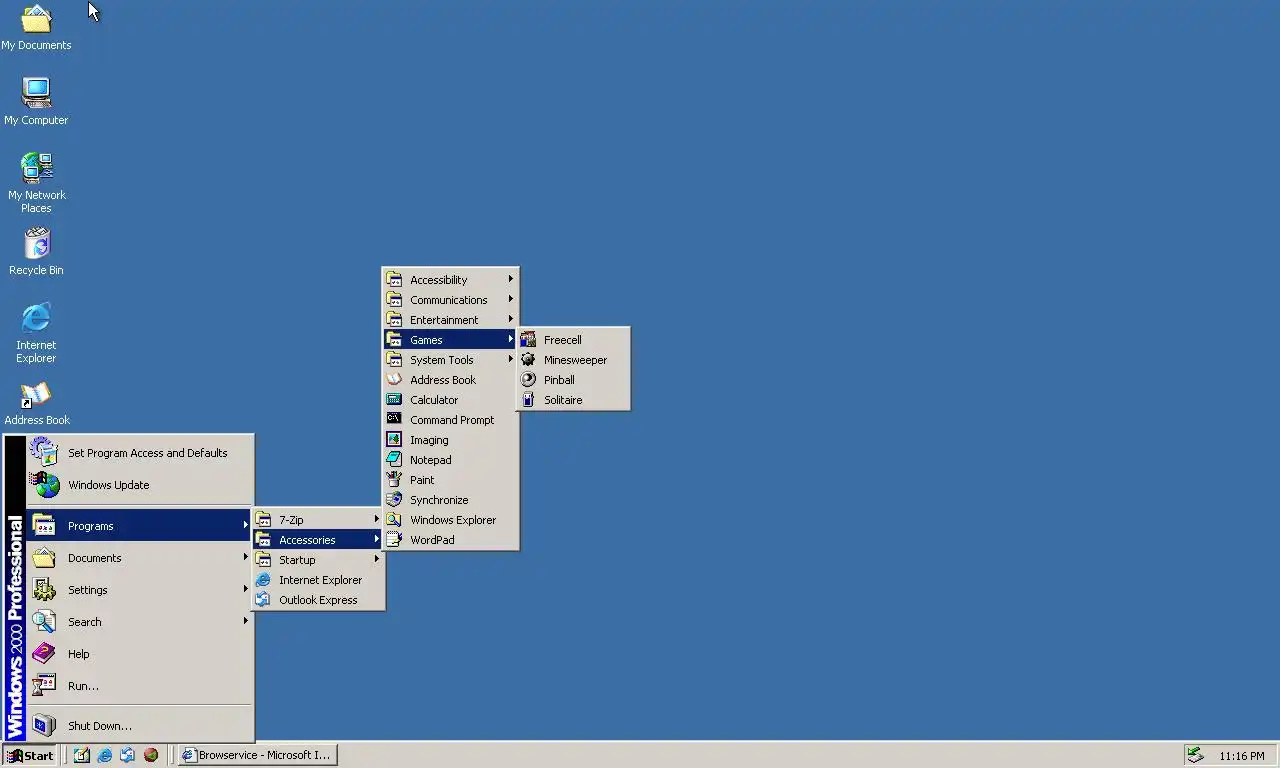Expand the 7-Zip submenu arrow
Image resolution: width=1280 pixels, height=768 pixels.
(377, 520)
